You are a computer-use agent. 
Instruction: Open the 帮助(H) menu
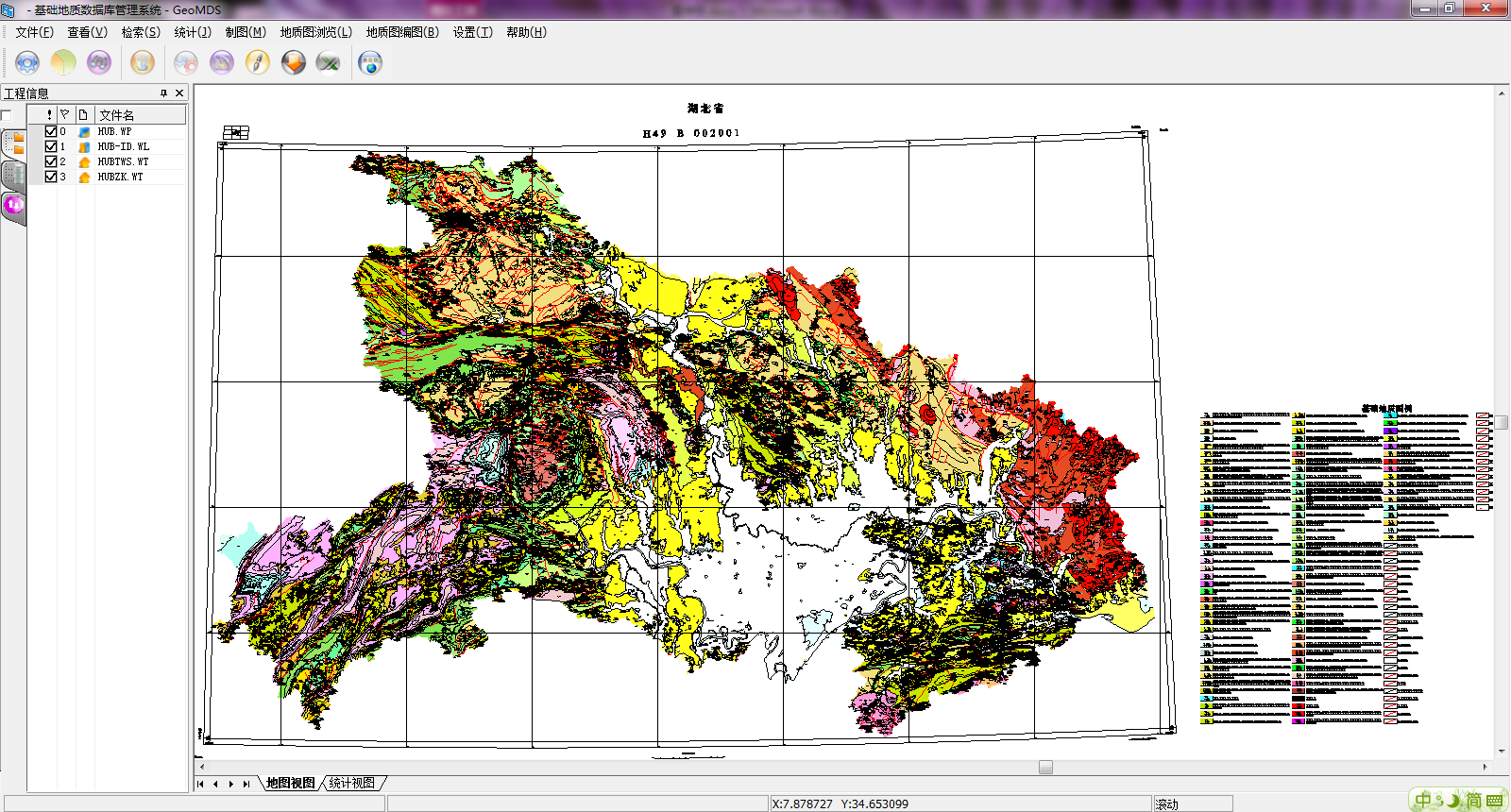(526, 32)
